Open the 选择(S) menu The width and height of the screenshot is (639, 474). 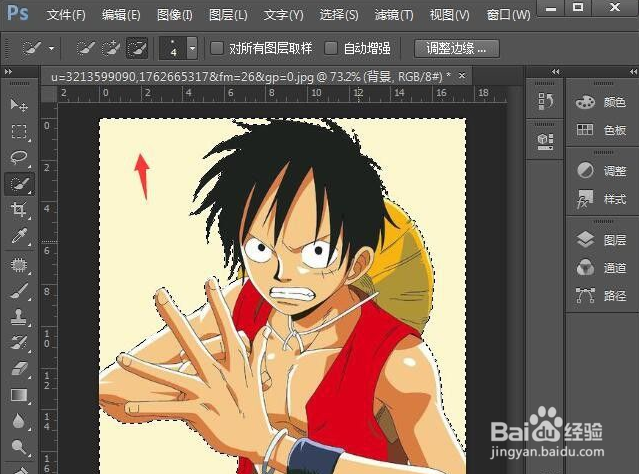[x=339, y=15]
